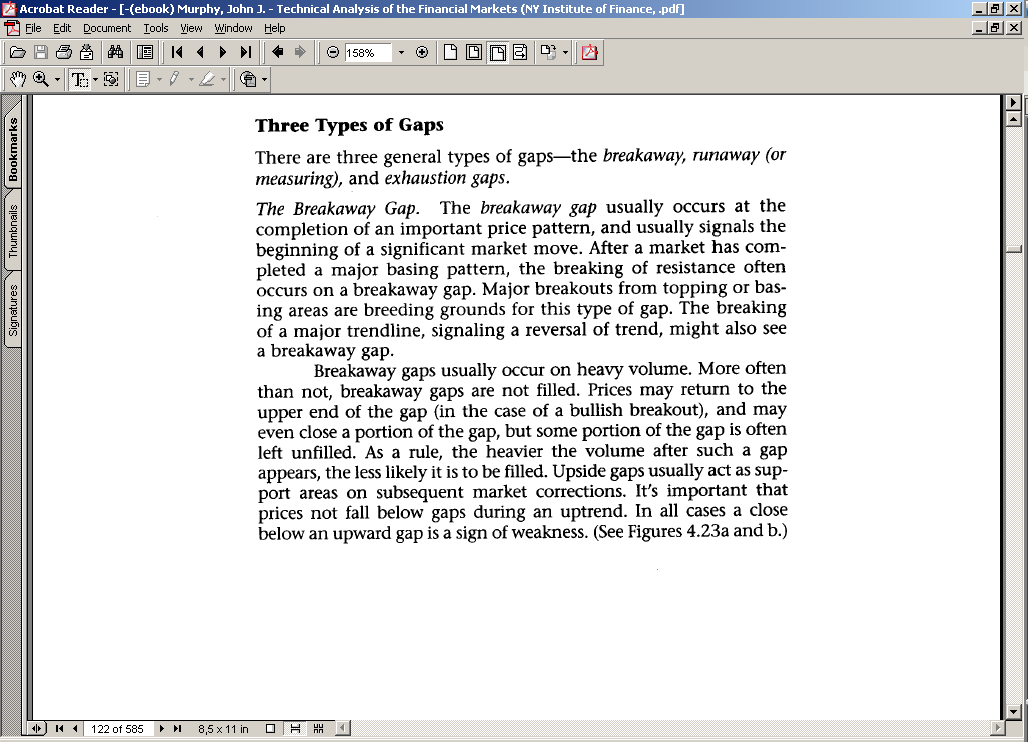
Task: Go to first page using top toolbar
Action: (176, 52)
